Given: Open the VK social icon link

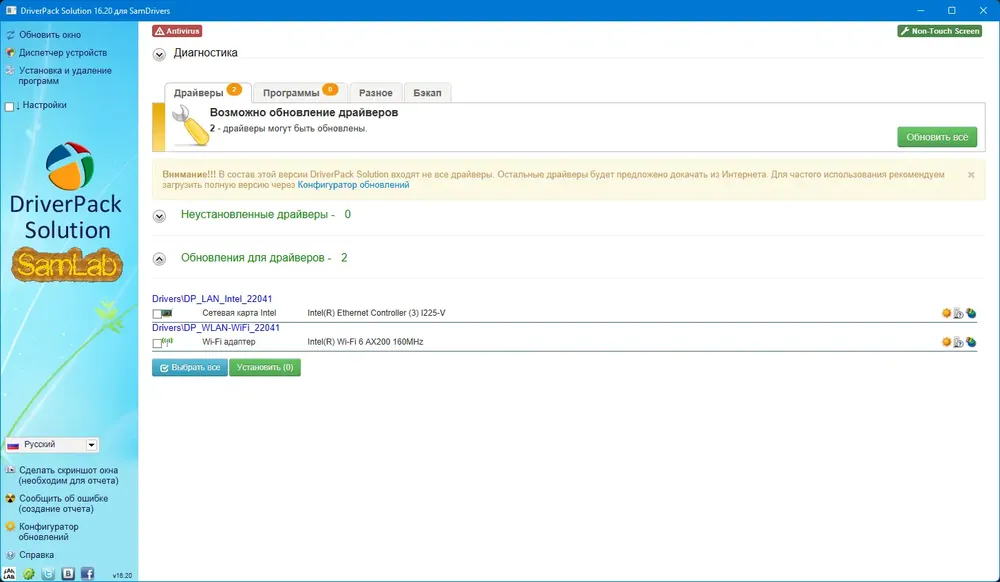Looking at the screenshot, I should [68, 573].
